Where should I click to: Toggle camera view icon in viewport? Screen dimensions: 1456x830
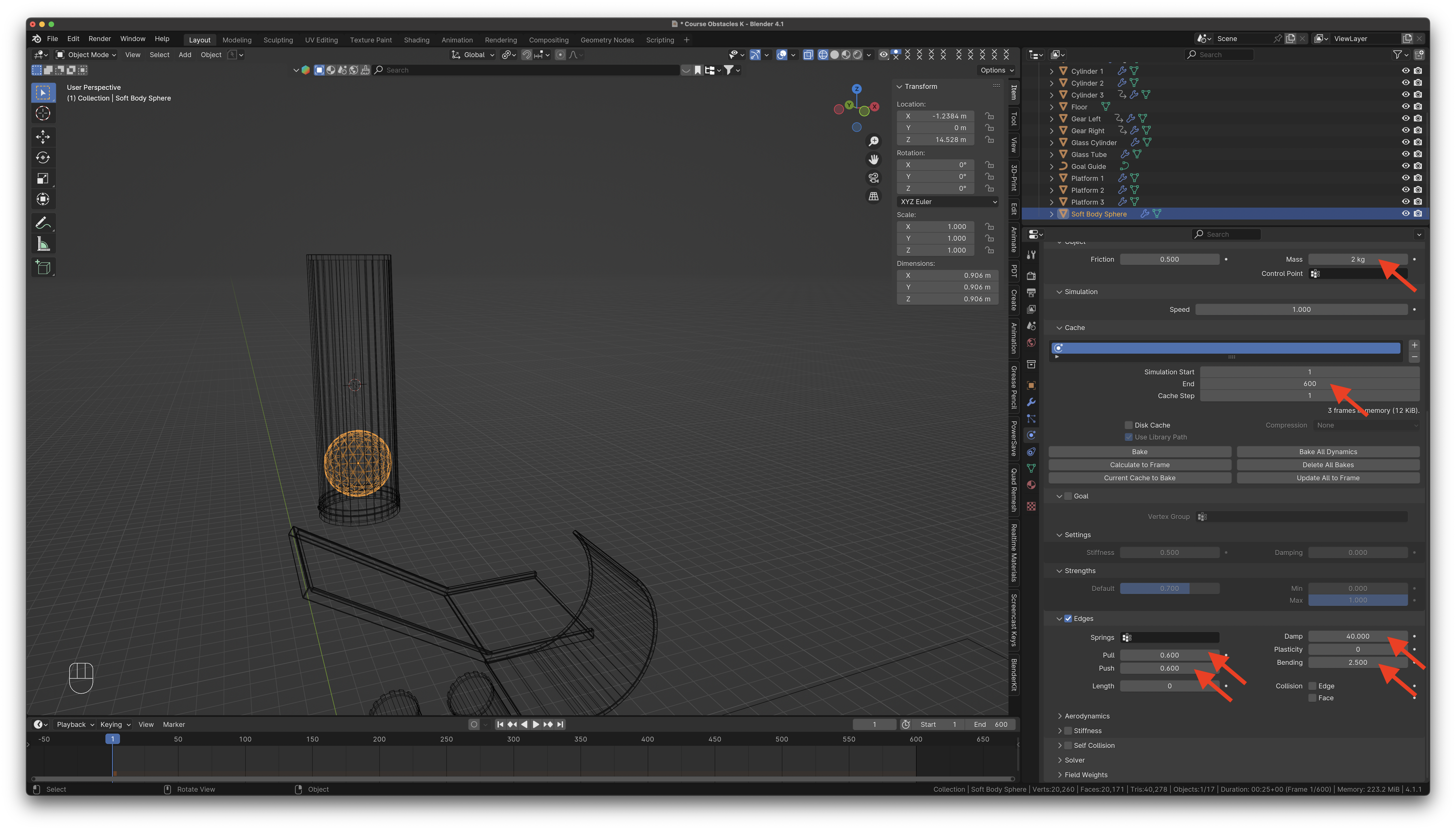click(873, 178)
